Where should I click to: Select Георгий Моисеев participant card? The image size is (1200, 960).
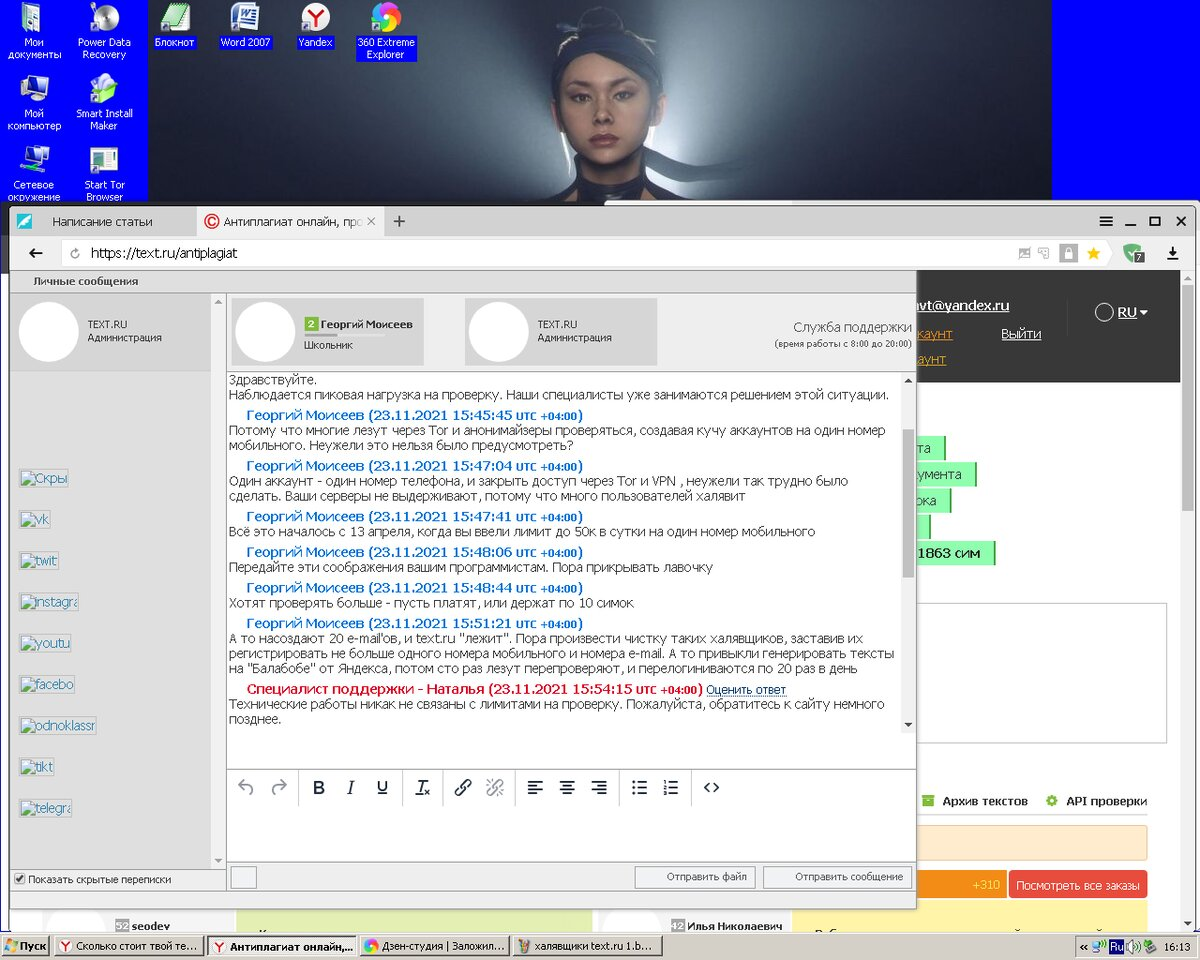point(328,332)
